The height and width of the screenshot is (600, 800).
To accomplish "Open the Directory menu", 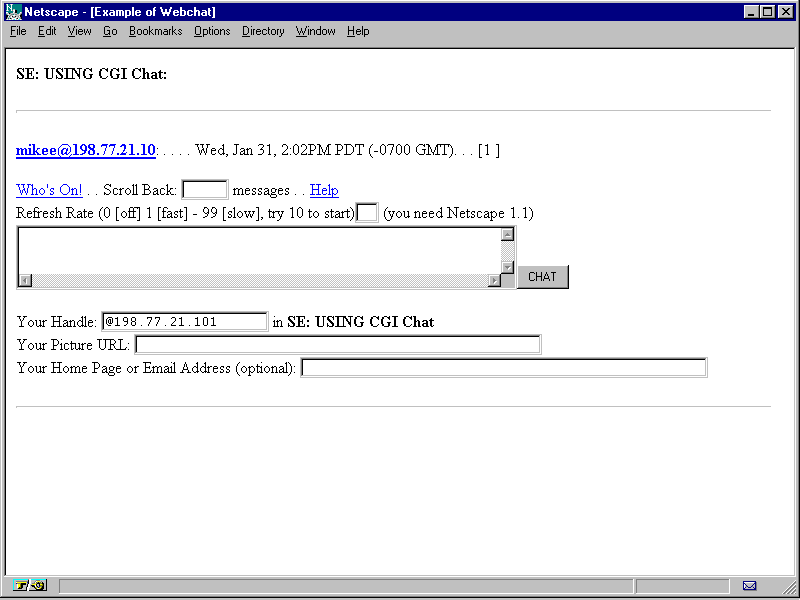I will (x=263, y=31).
